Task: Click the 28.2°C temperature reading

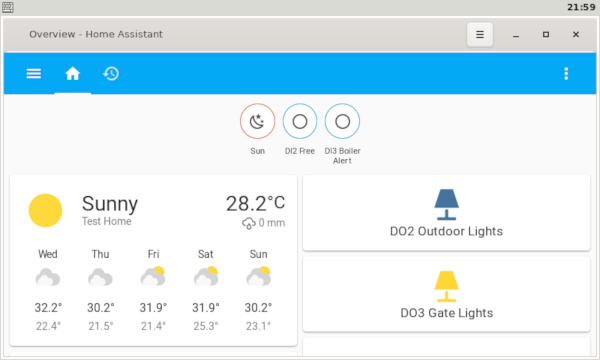Action: point(256,203)
